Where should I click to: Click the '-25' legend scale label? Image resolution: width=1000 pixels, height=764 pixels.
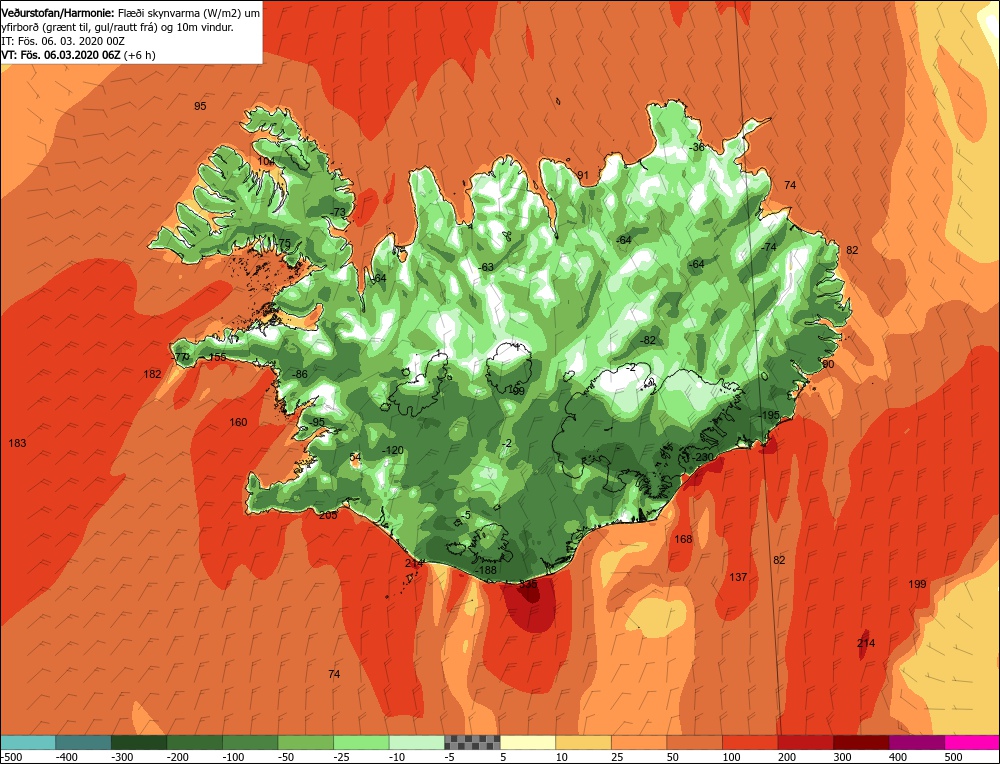point(342,757)
